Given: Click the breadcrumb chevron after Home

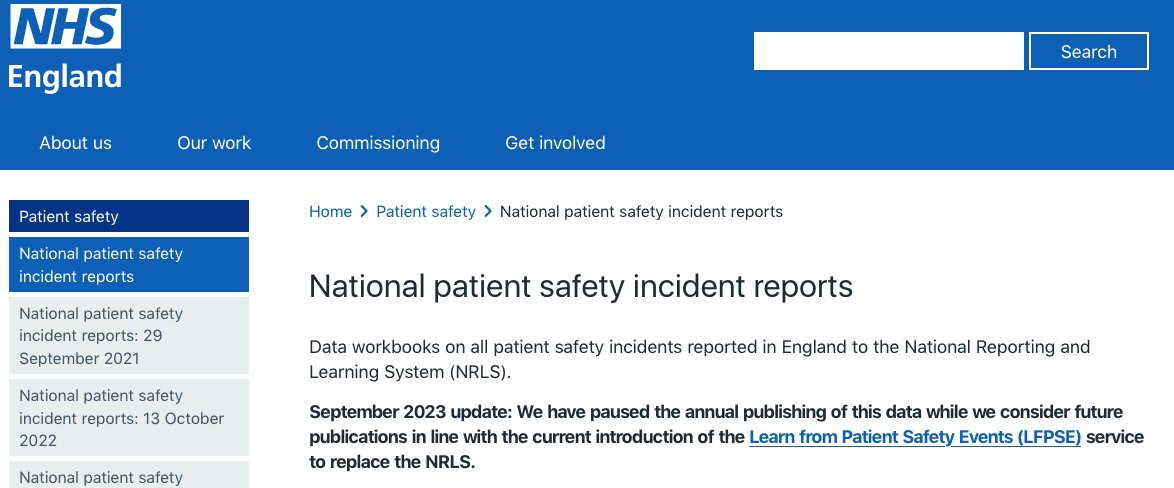Looking at the screenshot, I should 364,212.
